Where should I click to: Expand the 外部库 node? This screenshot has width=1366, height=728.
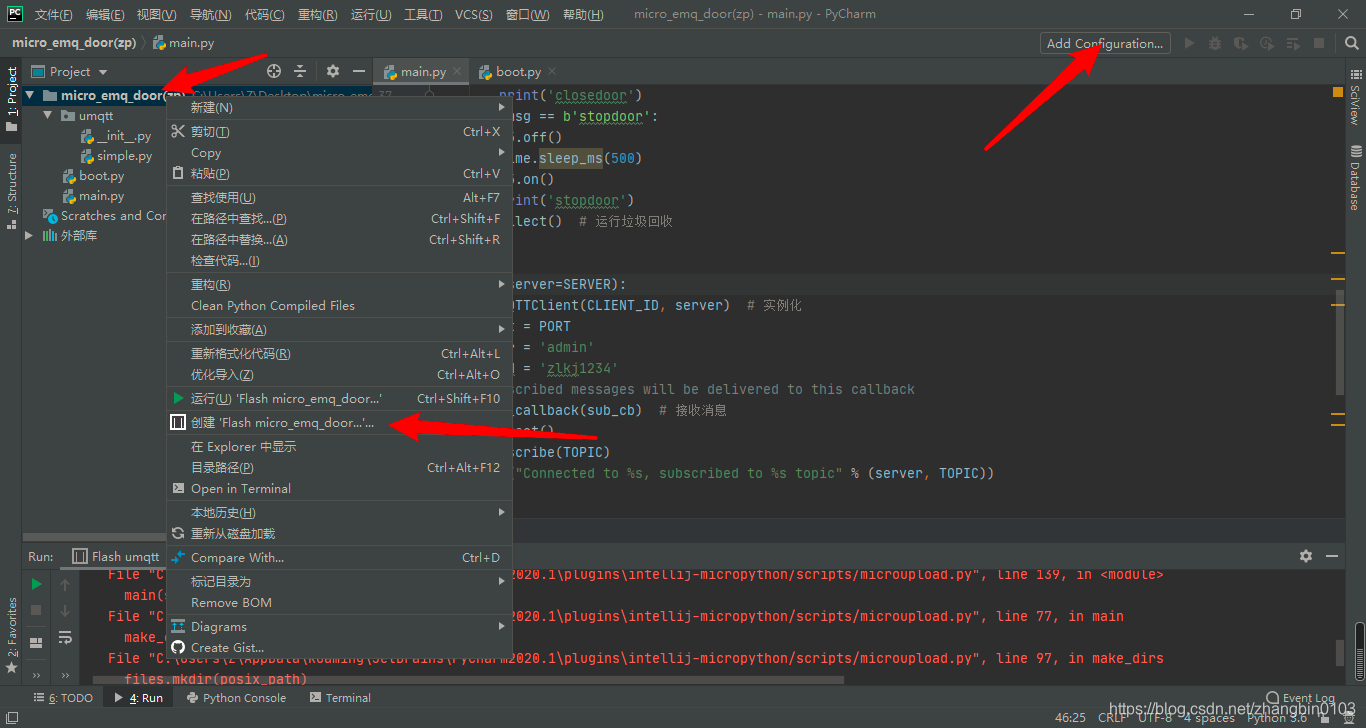tap(30, 236)
